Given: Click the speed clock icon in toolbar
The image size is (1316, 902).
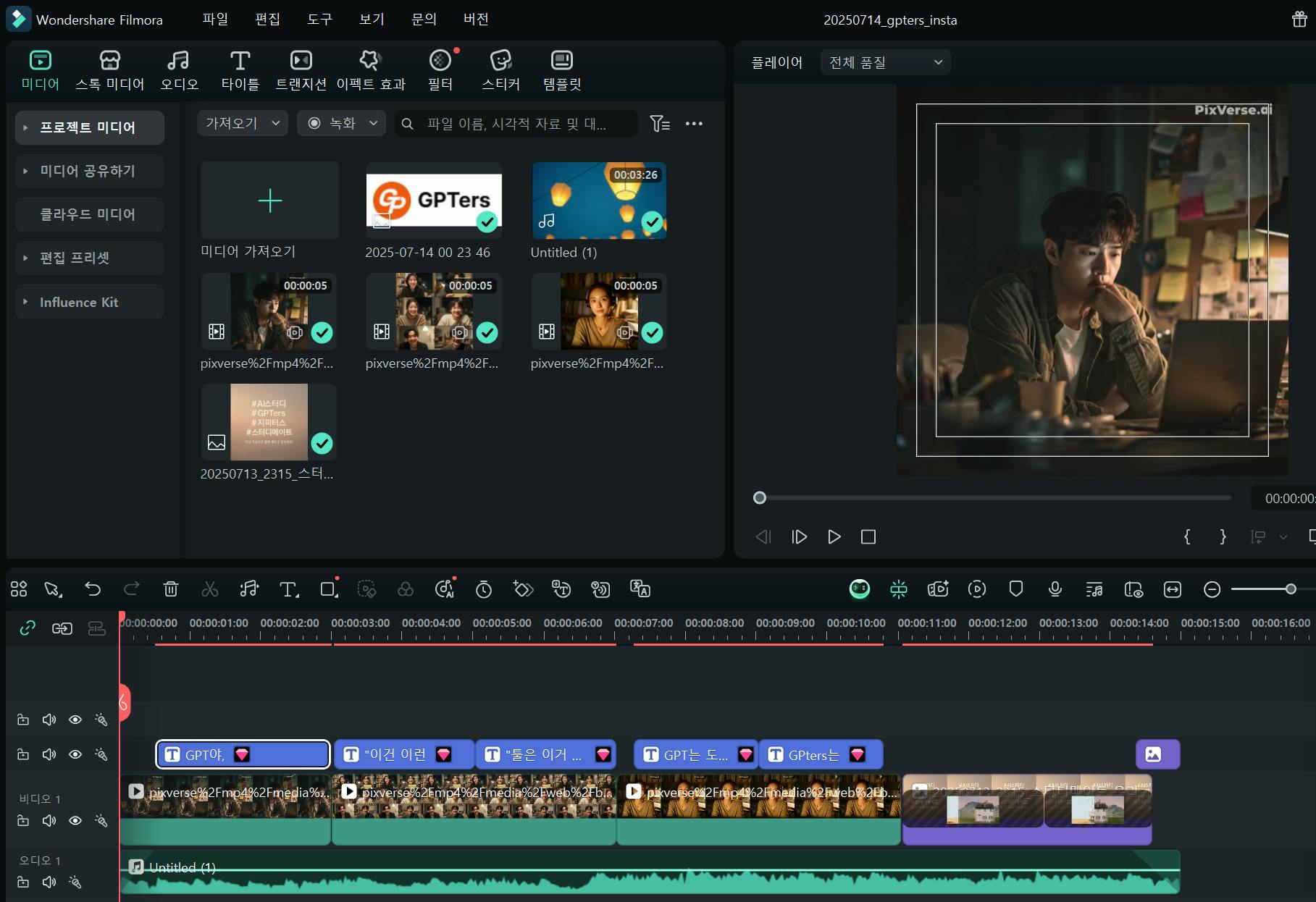Looking at the screenshot, I should 483,589.
